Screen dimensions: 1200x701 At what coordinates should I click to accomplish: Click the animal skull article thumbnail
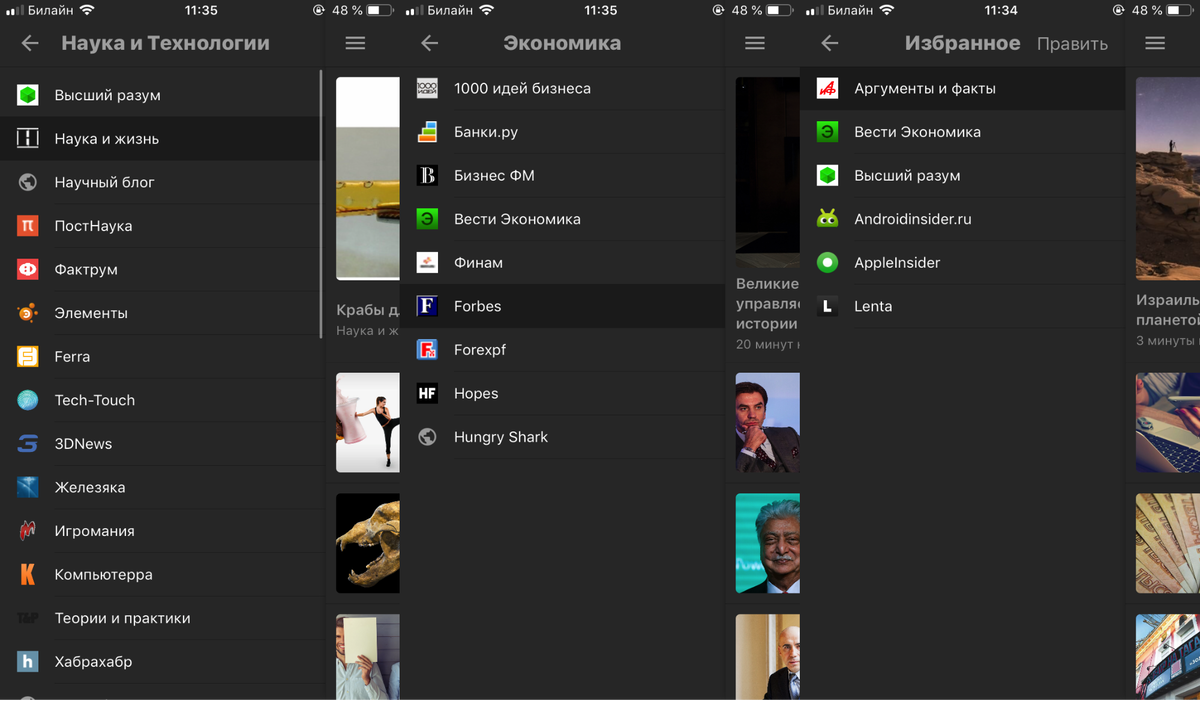click(367, 543)
